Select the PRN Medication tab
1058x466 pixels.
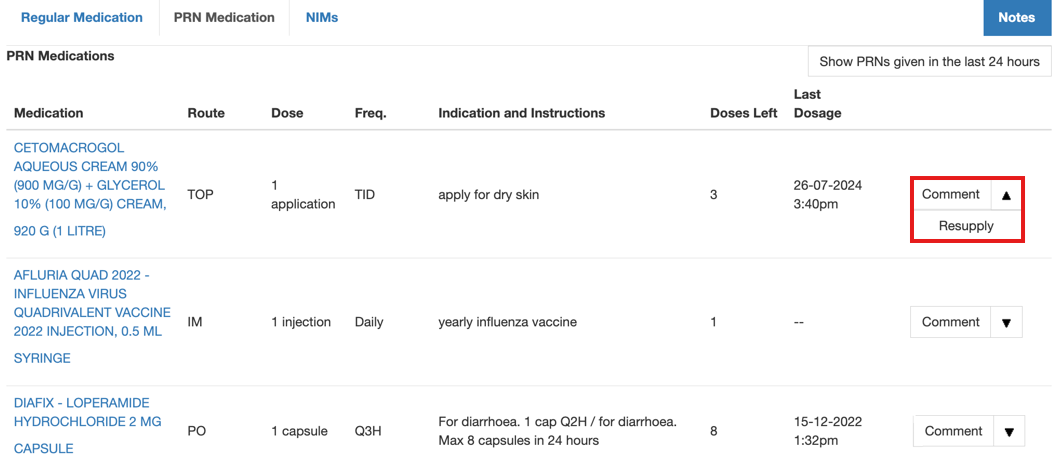click(x=224, y=18)
